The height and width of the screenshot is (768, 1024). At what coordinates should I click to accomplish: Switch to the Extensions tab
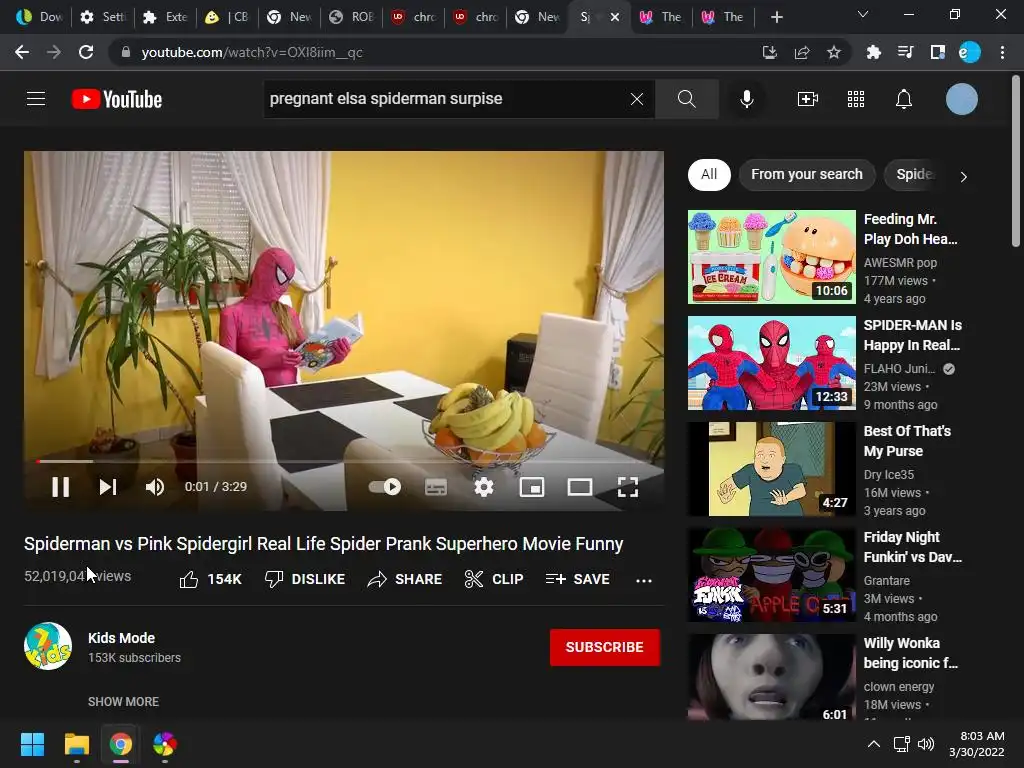(x=166, y=17)
